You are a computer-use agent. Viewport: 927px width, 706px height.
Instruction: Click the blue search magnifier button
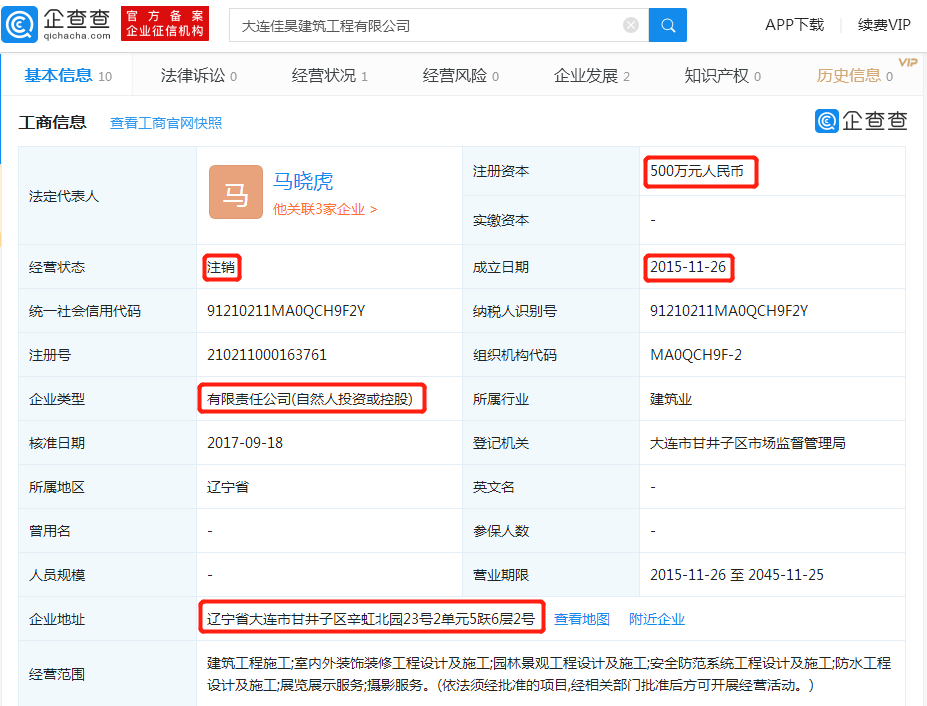(667, 25)
